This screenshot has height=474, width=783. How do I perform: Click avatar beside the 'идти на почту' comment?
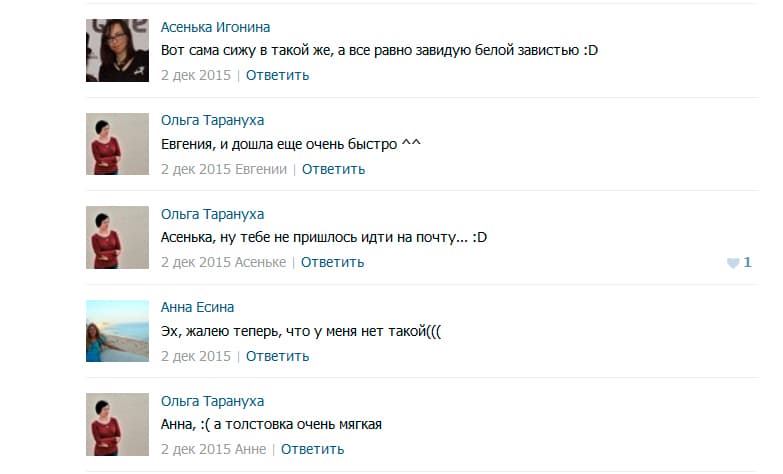pos(117,237)
